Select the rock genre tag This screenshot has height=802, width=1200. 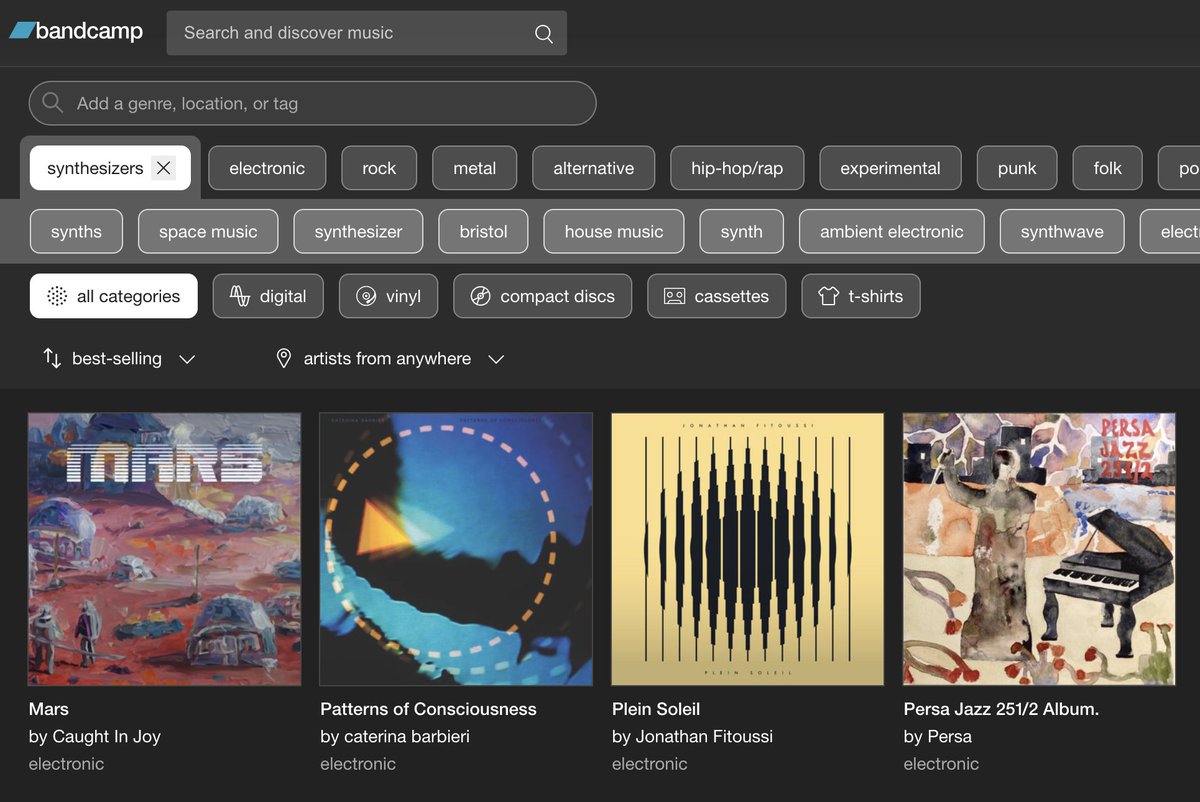(379, 168)
